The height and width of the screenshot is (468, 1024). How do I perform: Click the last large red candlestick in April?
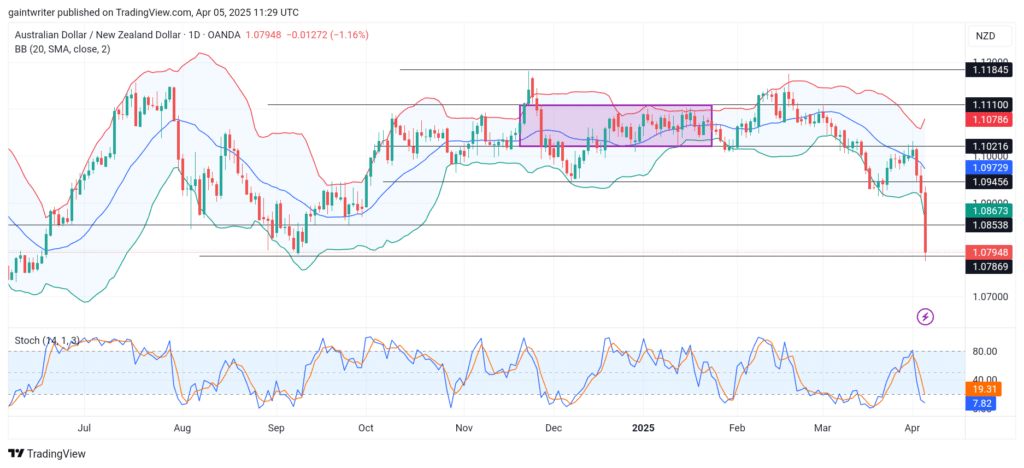925,223
